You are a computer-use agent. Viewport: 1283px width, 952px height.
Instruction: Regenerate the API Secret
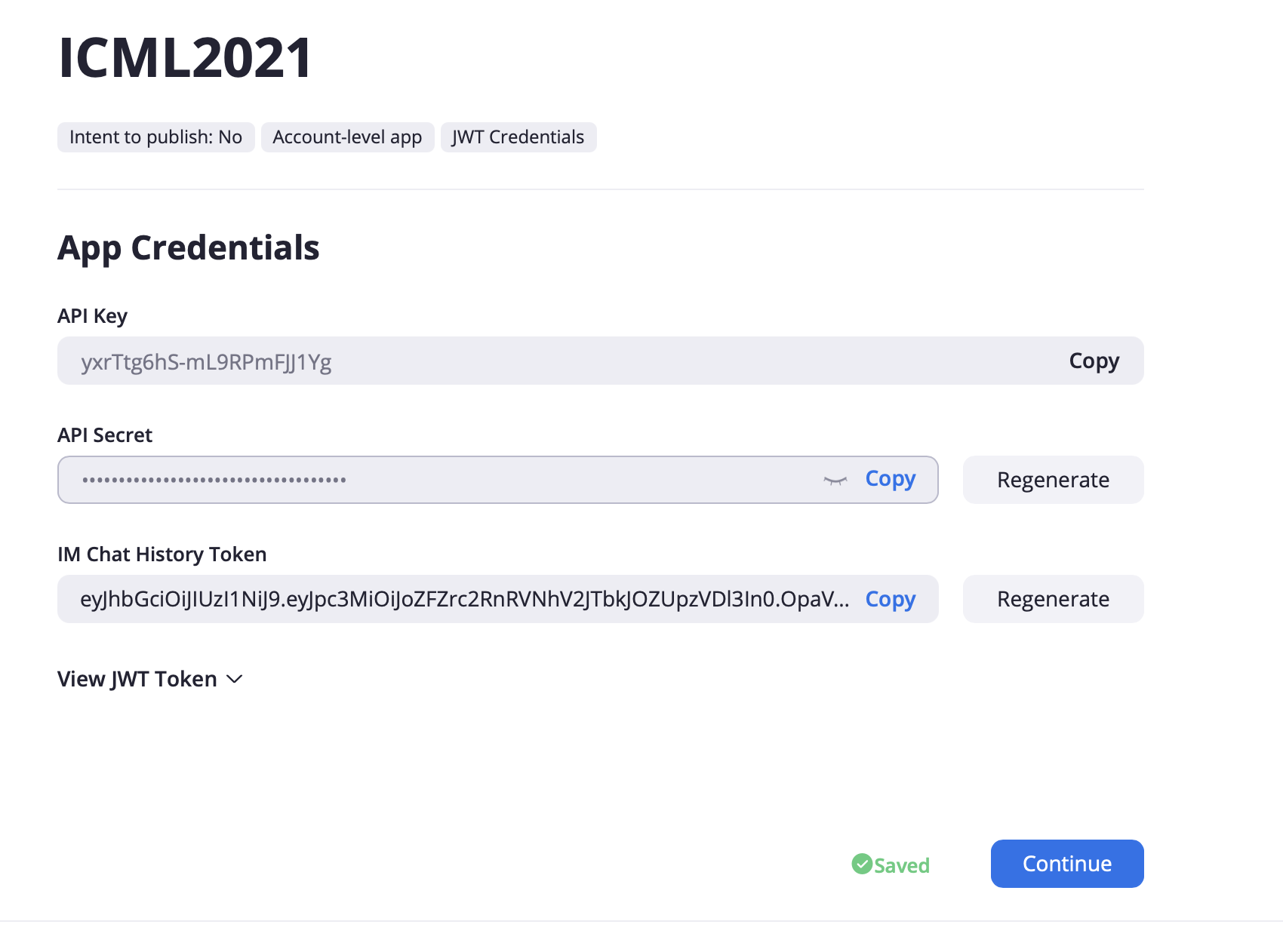click(x=1053, y=480)
